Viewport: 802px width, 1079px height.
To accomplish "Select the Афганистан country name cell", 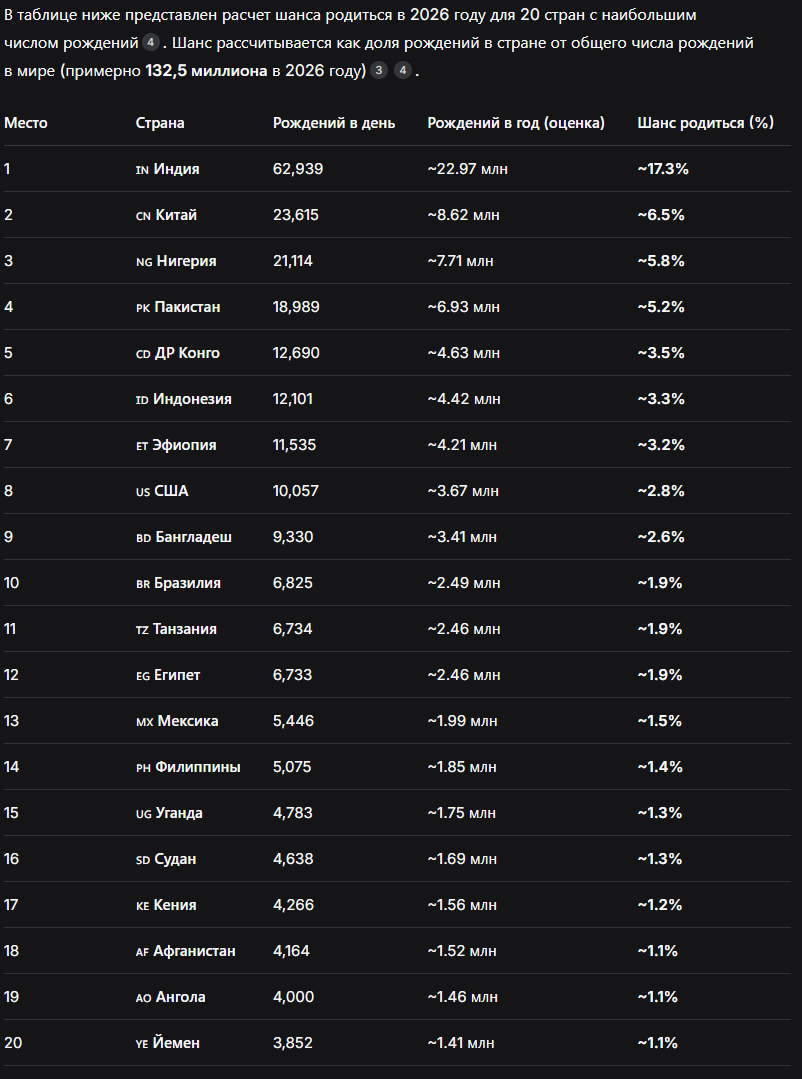I will tap(194, 951).
